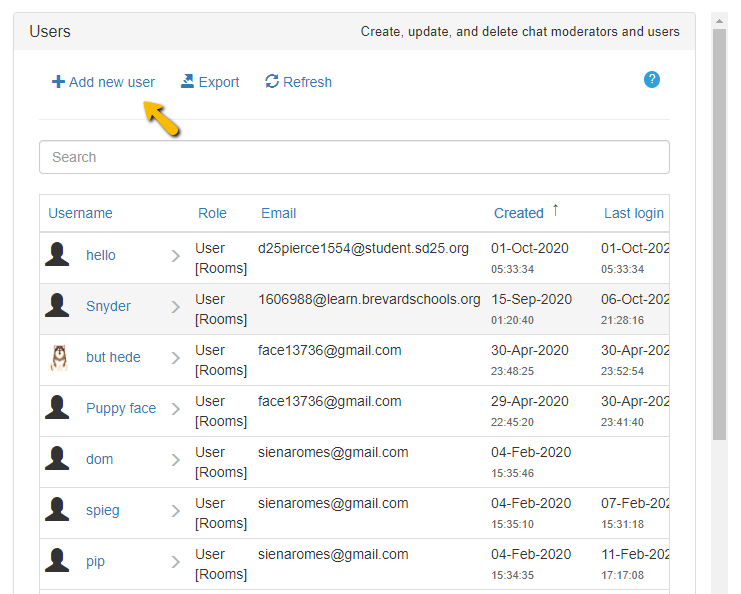This screenshot has height=594, width=741.
Task: Sort by the Email column header
Action: point(278,213)
